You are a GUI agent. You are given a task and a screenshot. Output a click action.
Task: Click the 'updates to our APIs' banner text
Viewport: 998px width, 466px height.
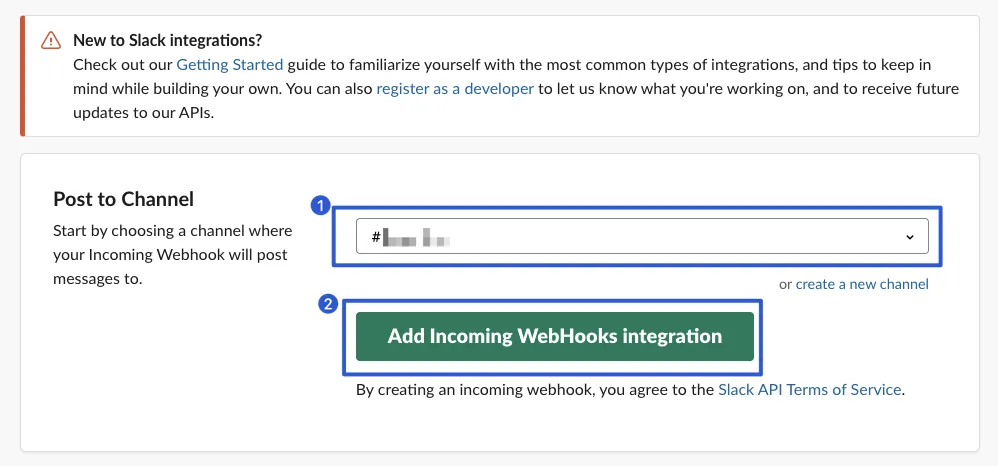[x=144, y=113]
